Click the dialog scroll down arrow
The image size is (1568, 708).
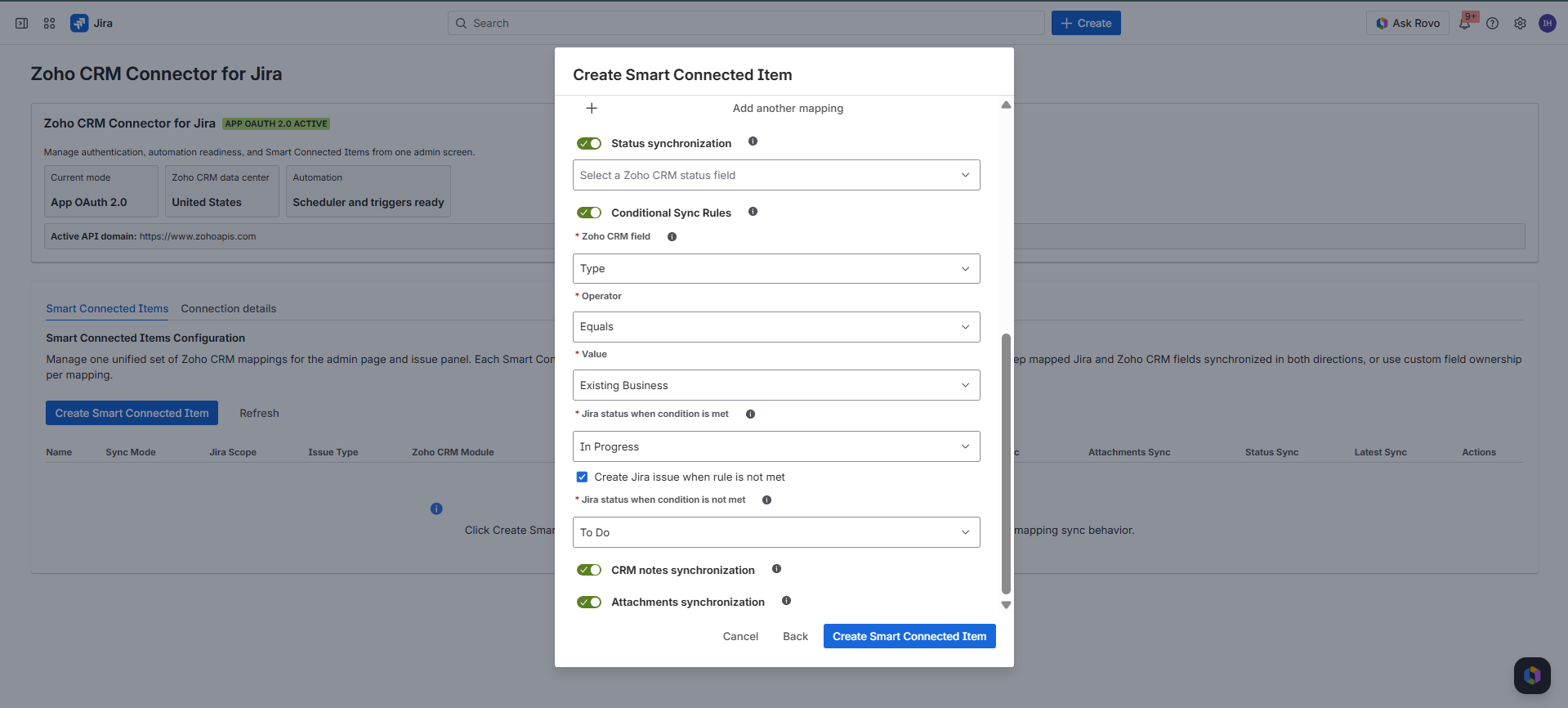coord(1006,605)
